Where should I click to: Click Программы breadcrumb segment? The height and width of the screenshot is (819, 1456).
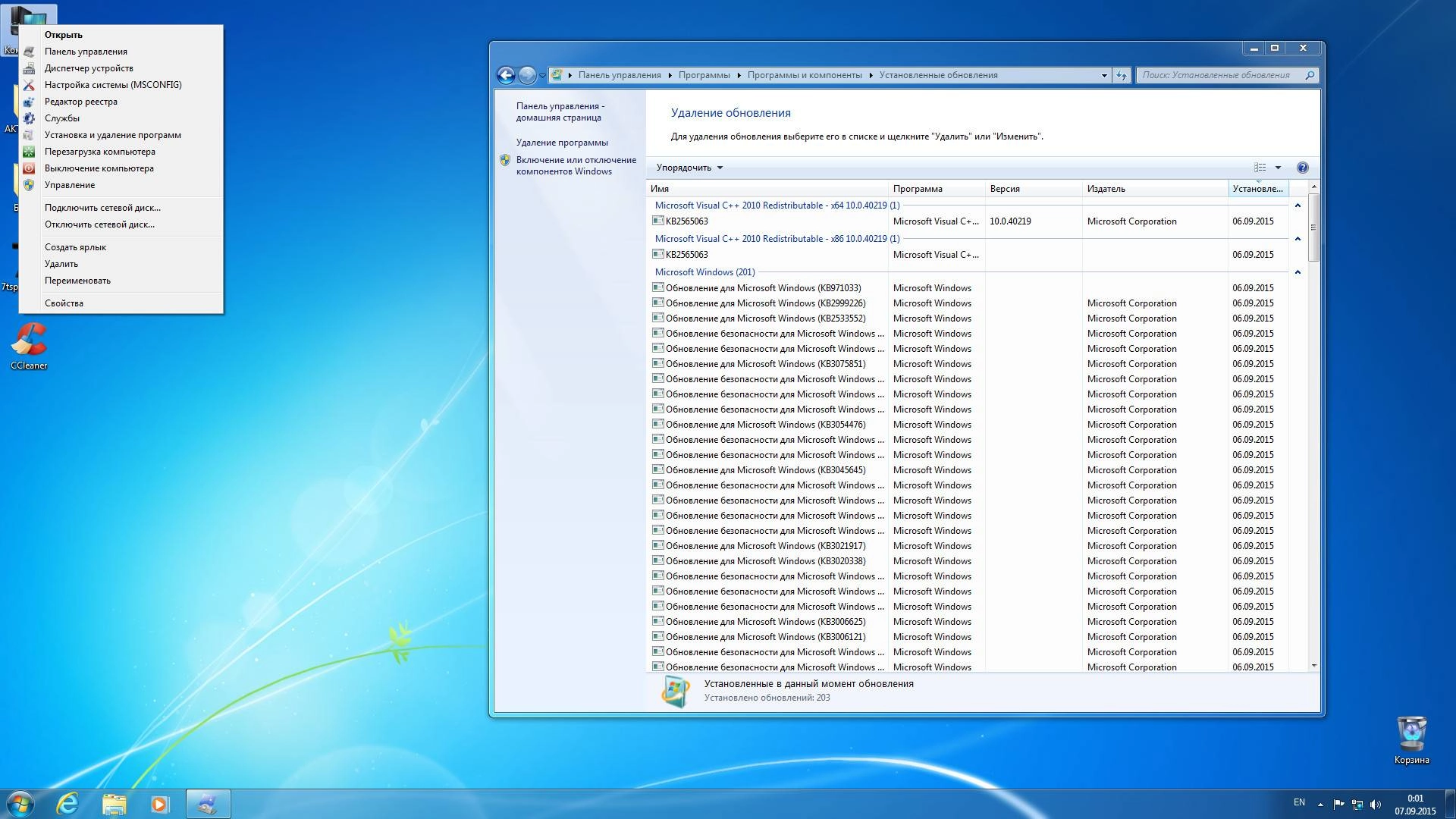704,75
